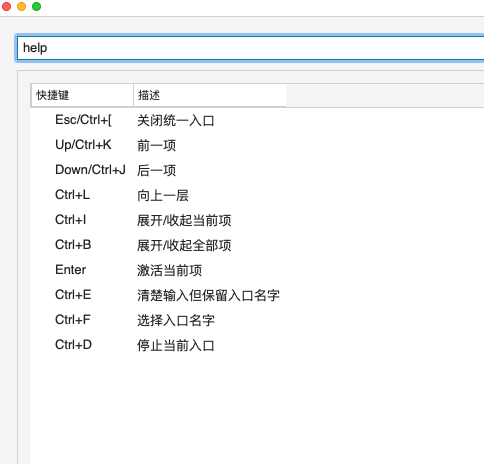Screen dimensions: 484x464
Task: Click the 清楚输入但保留入口名字 description
Action: [x=208, y=295]
